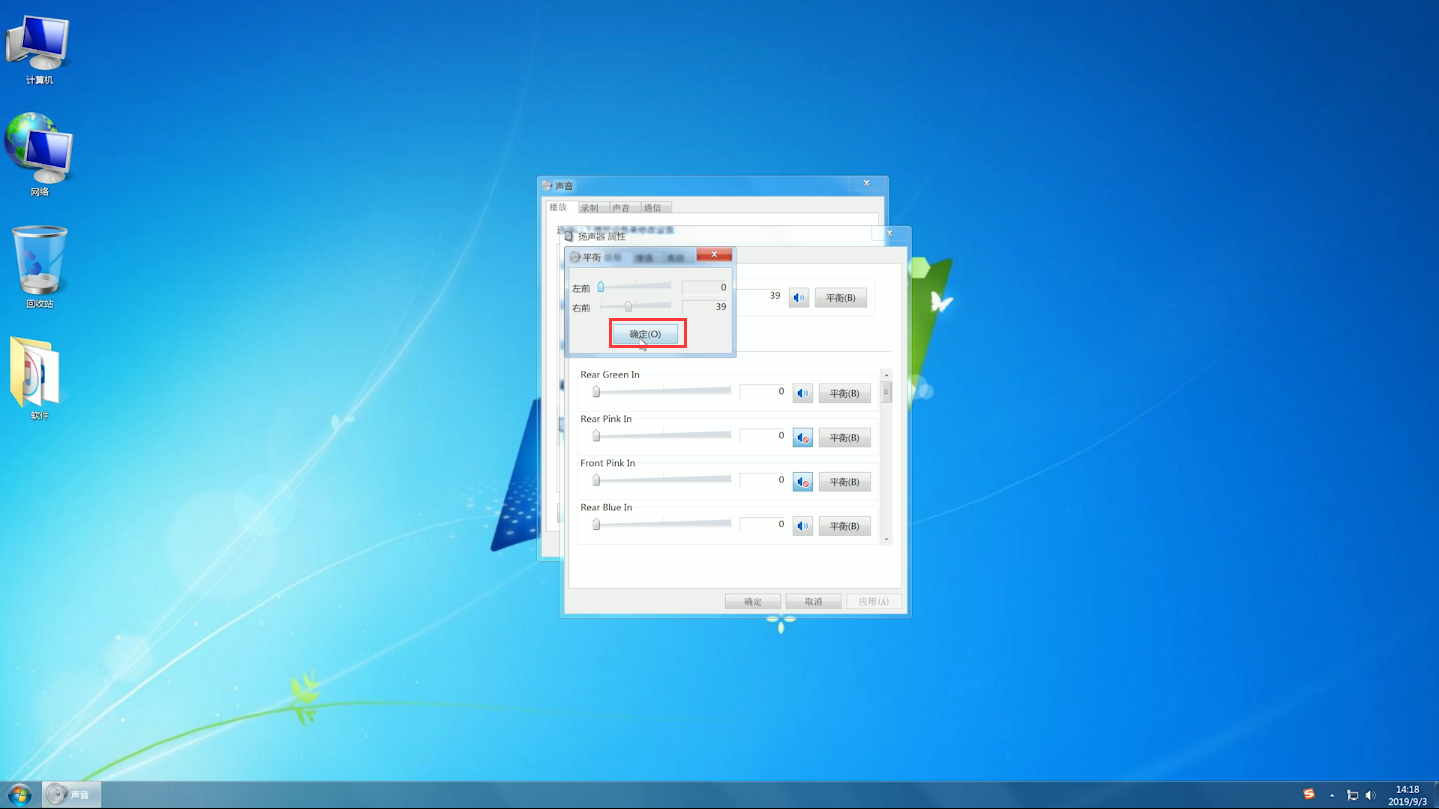Viewport: 1439px width, 809px height.
Task: Click the levels list scrollbar thumb
Action: [886, 392]
